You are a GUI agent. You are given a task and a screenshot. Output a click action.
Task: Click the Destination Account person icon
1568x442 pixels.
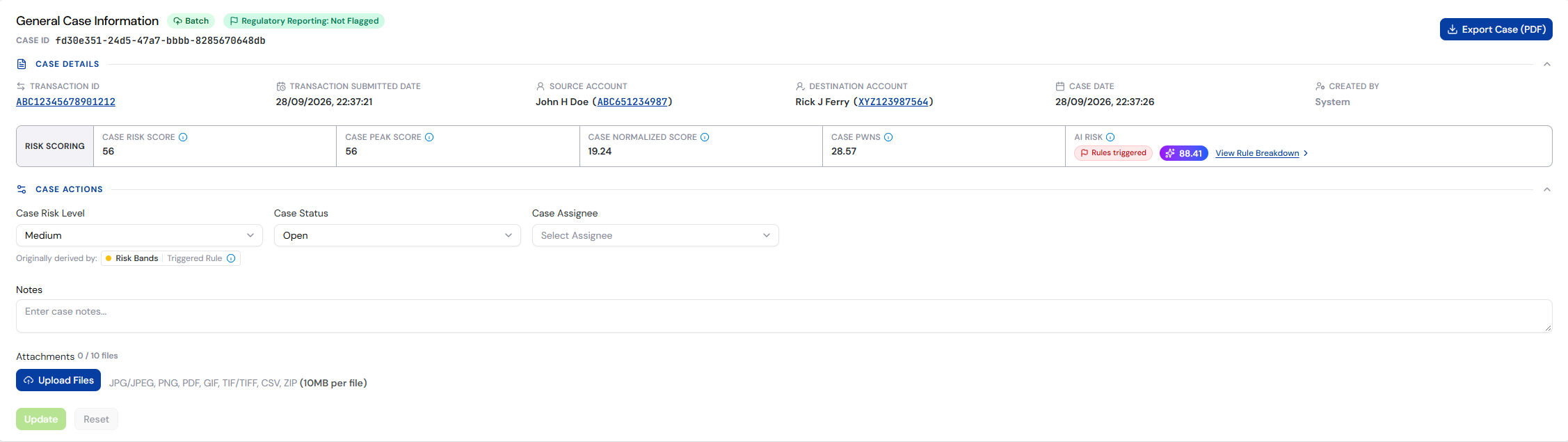(800, 86)
